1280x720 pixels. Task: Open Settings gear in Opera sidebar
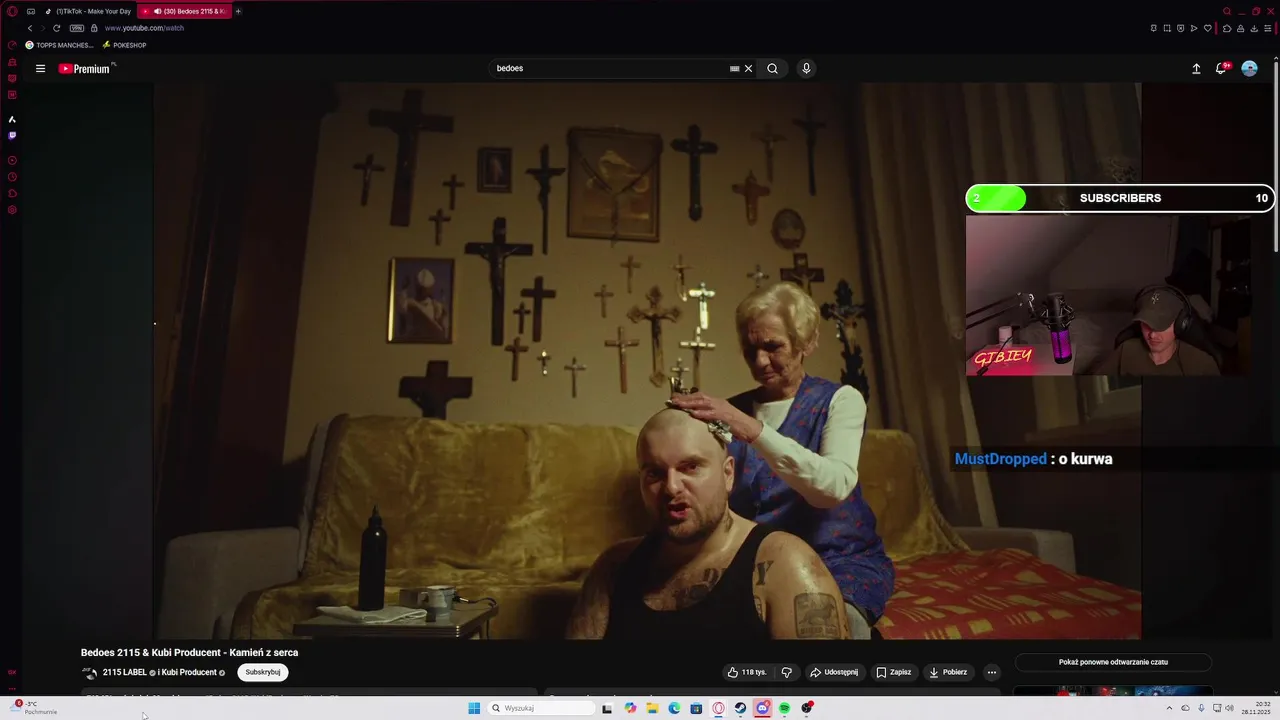pyautogui.click(x=12, y=210)
